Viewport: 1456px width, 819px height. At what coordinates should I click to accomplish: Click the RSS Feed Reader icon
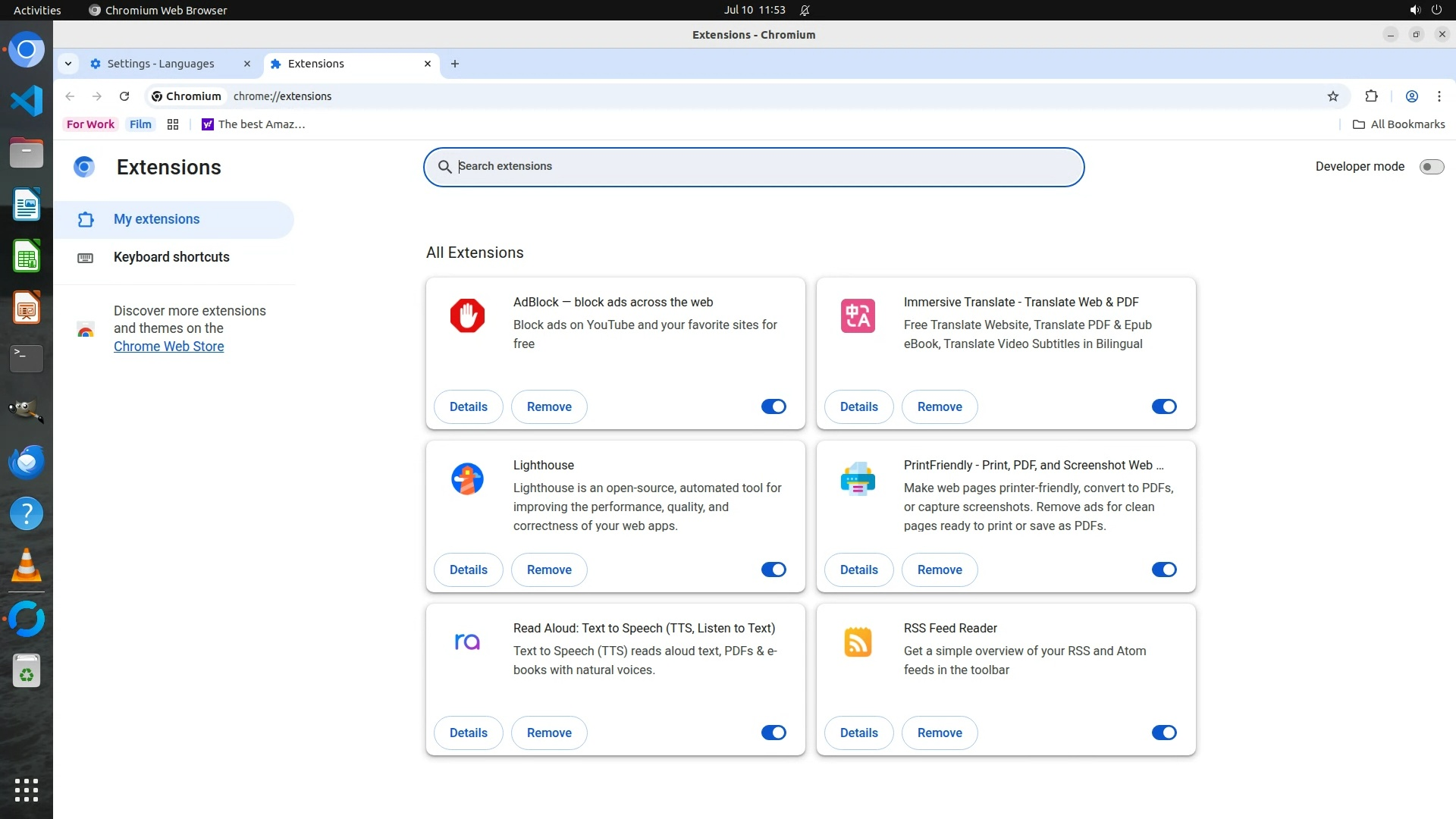pyautogui.click(x=858, y=642)
